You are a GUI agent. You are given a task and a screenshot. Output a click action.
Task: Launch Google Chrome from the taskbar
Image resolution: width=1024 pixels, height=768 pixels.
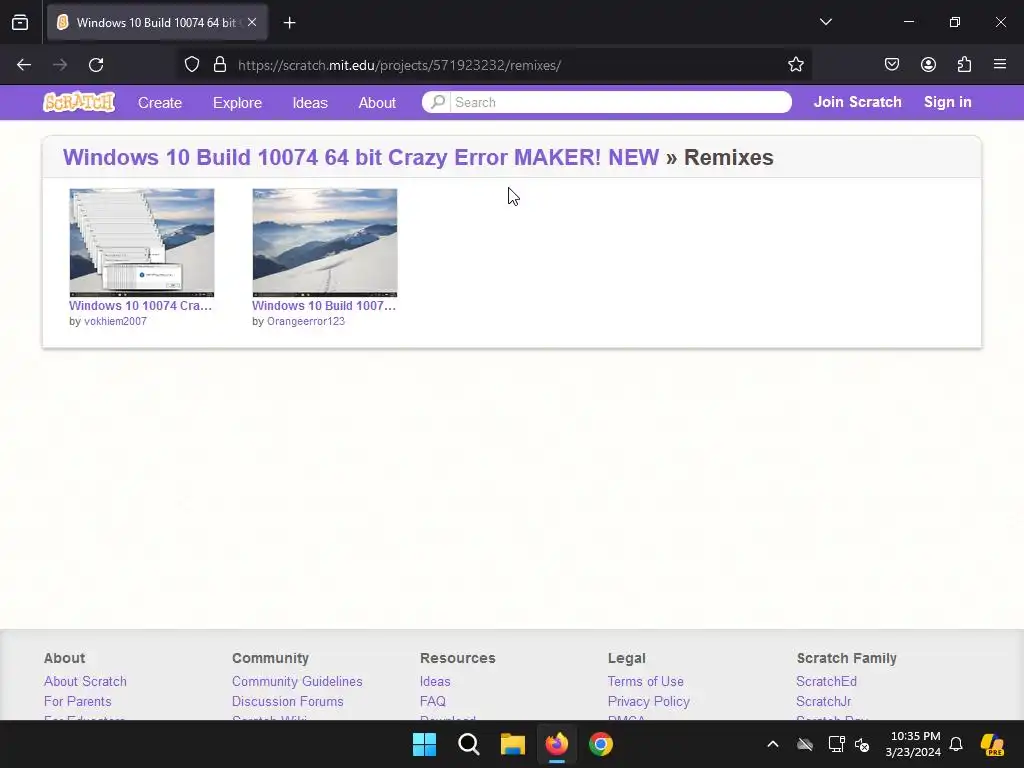point(601,744)
